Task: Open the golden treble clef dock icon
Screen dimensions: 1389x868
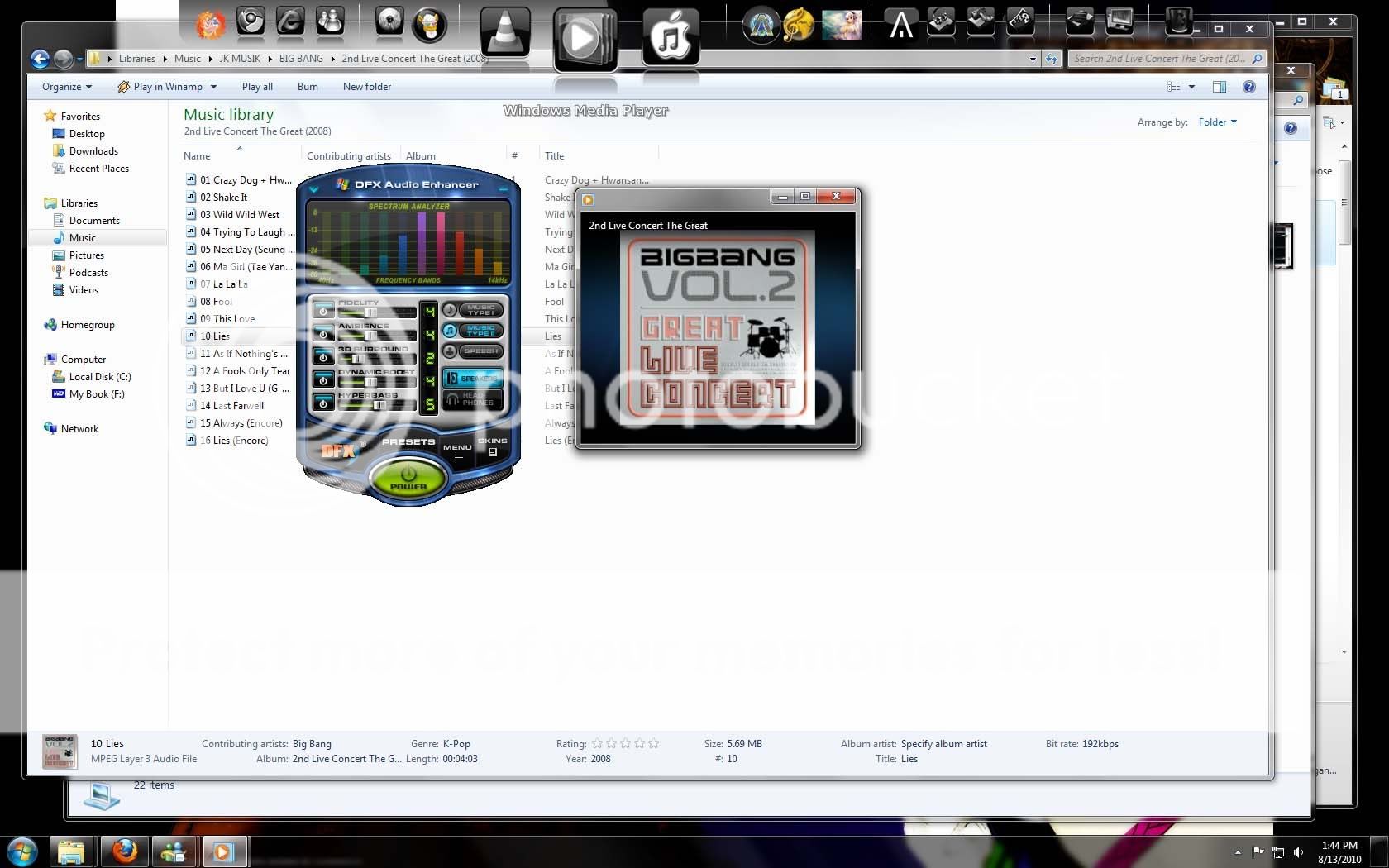Action: point(799,25)
